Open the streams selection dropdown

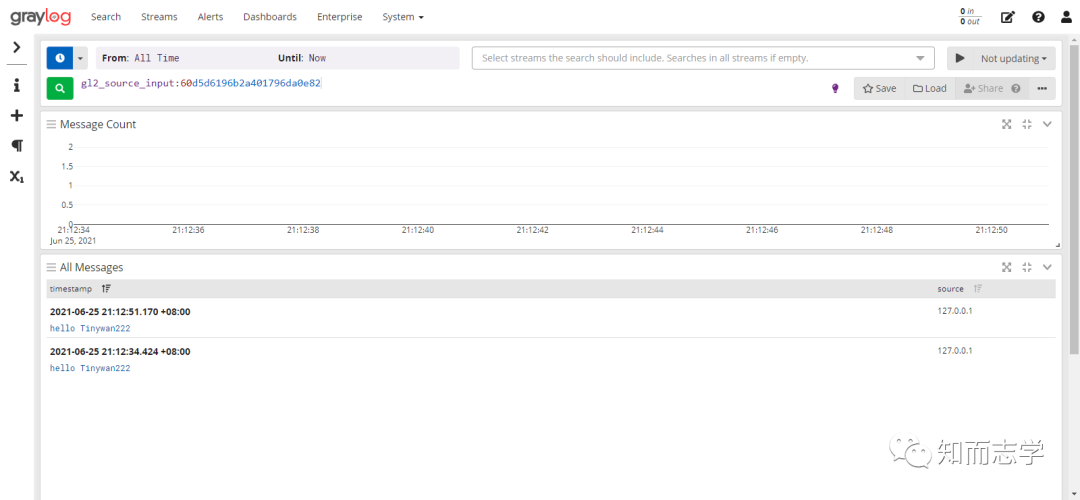point(921,59)
